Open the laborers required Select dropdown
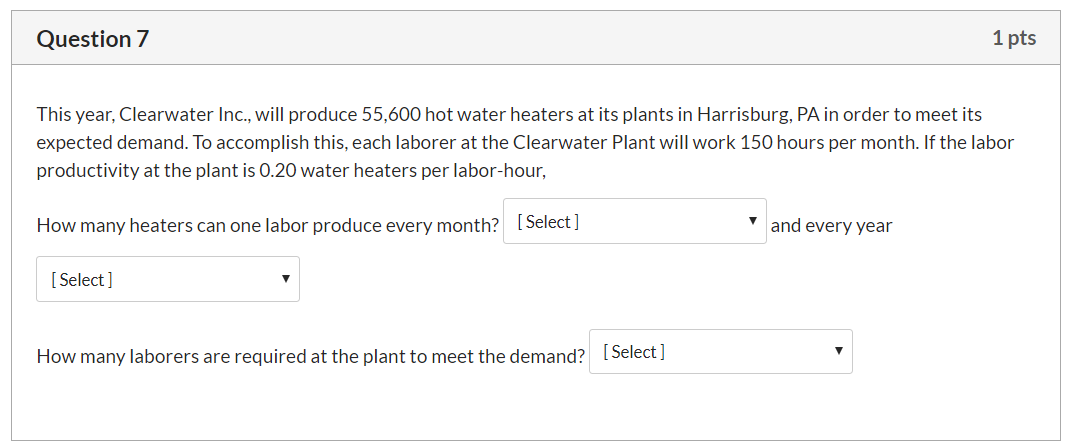This screenshot has height=447, width=1069. coord(721,352)
